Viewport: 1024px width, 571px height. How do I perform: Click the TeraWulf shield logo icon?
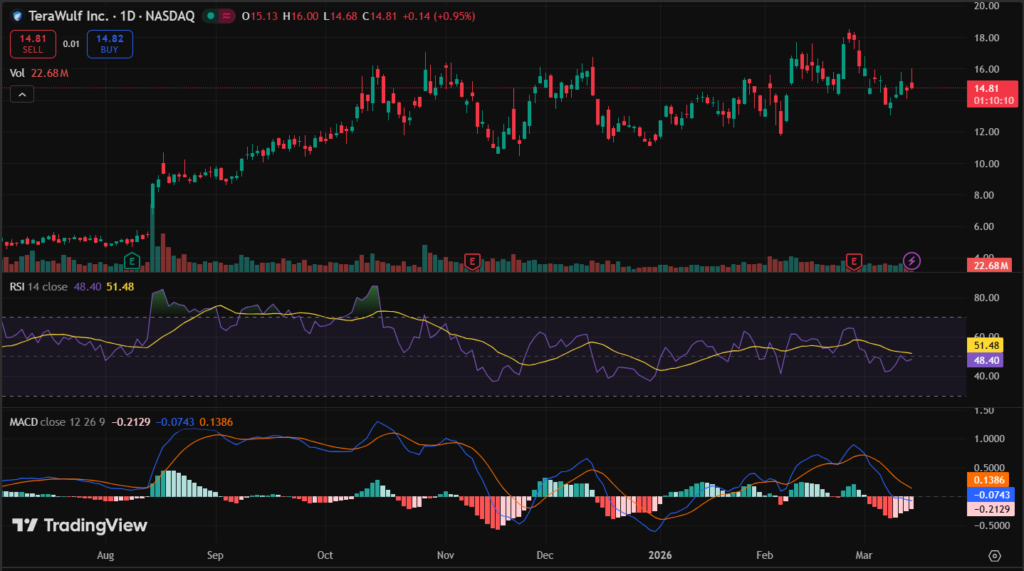click(x=17, y=17)
